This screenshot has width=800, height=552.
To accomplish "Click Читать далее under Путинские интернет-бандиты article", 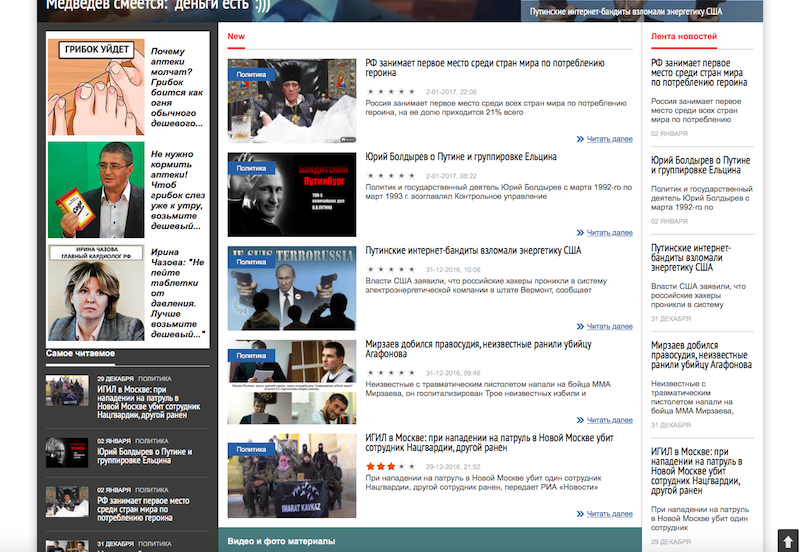I will tap(604, 326).
